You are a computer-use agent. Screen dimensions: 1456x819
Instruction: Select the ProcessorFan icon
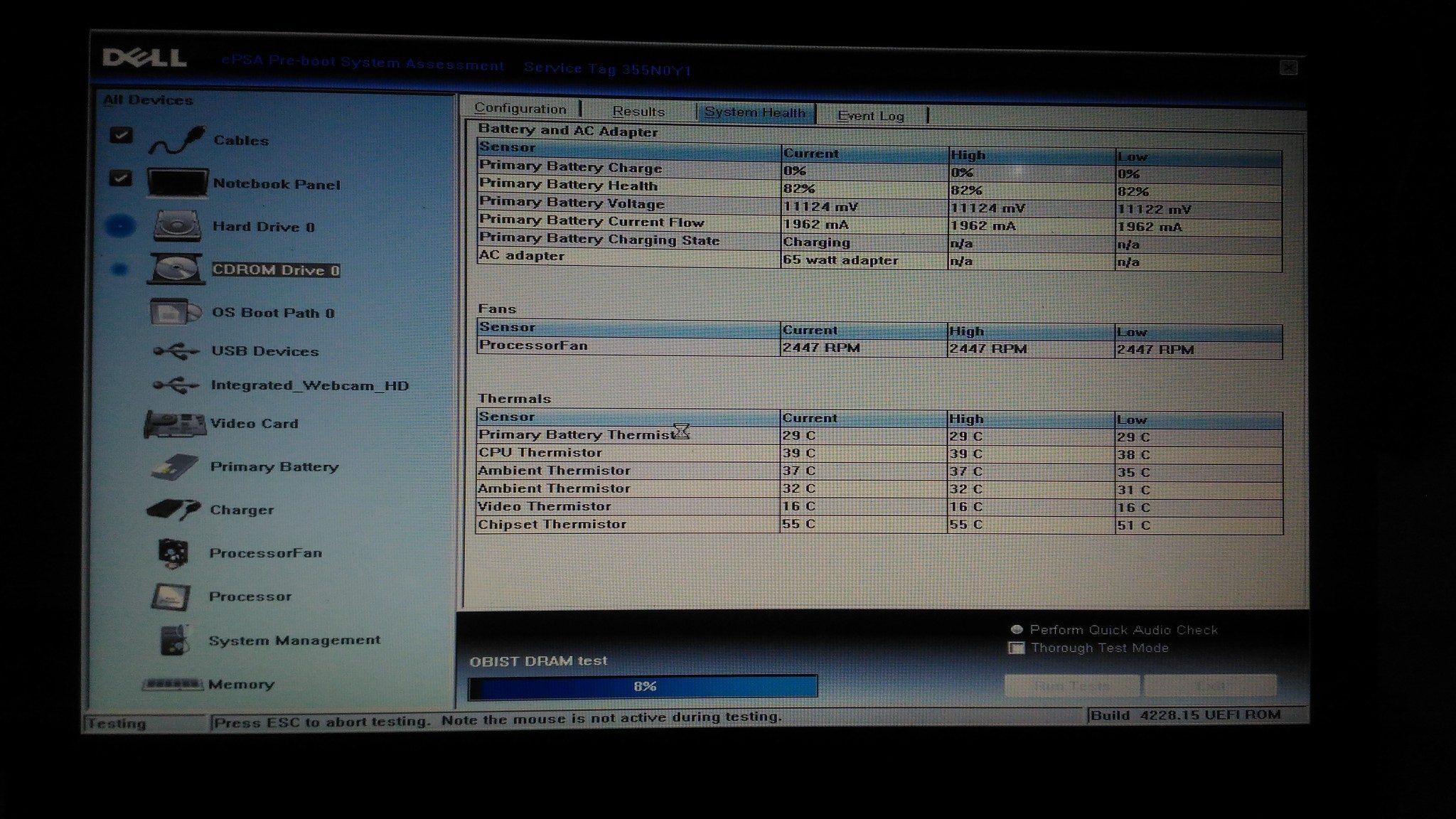point(173,554)
